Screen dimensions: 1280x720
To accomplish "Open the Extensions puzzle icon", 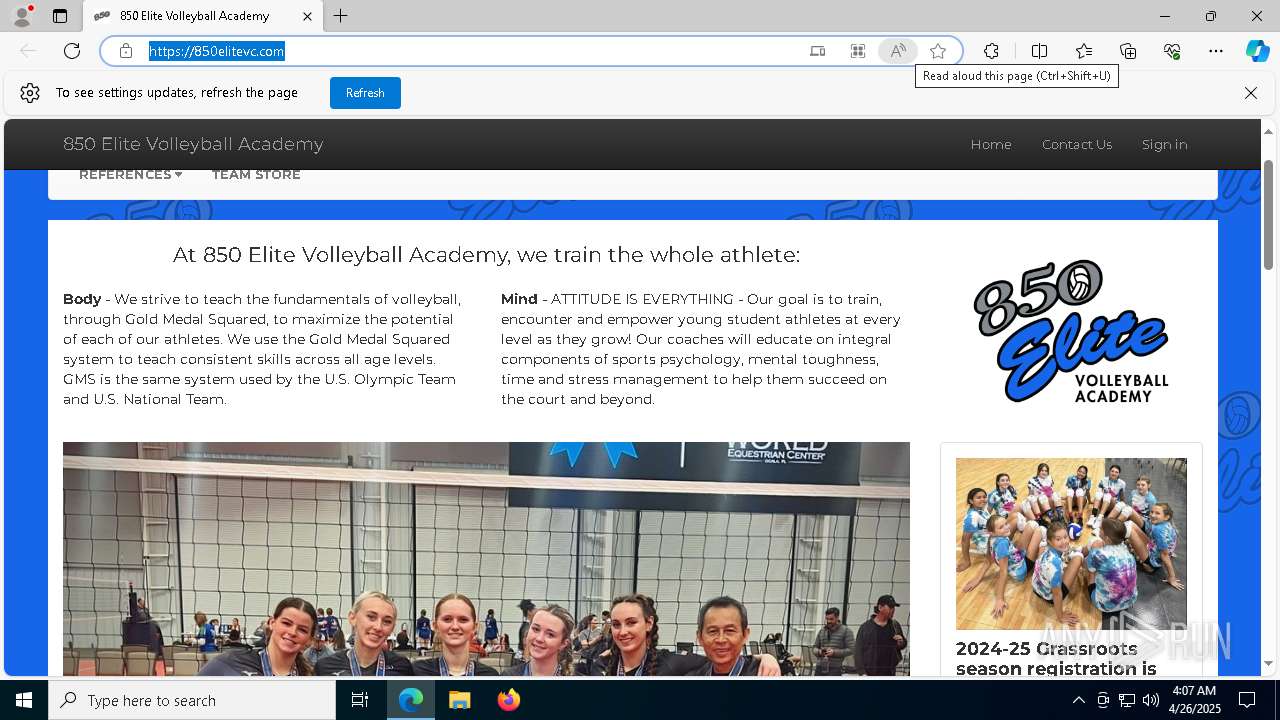I will point(991,51).
